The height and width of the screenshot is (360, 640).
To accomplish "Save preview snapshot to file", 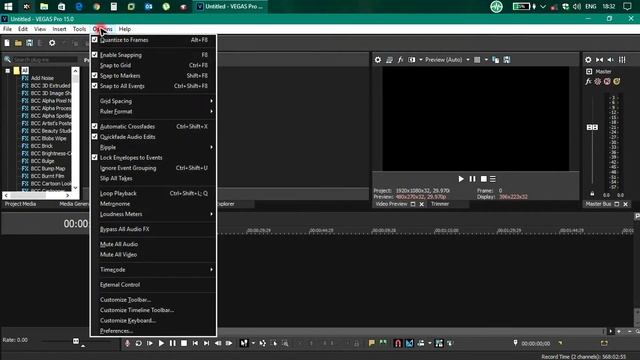I will point(507,60).
